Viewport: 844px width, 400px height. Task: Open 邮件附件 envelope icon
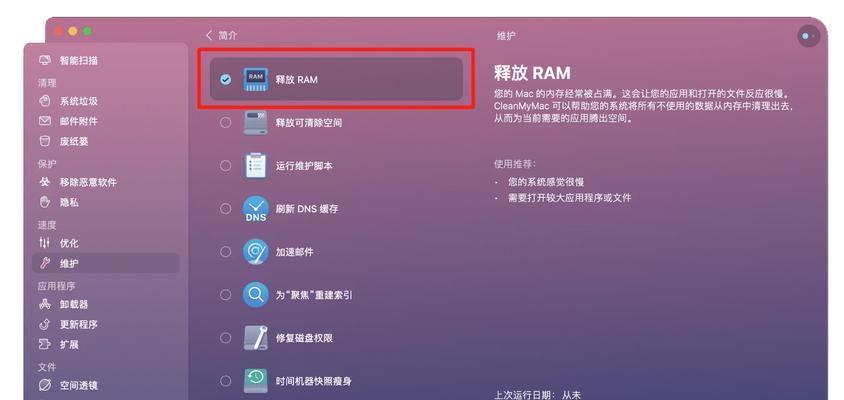pyautogui.click(x=45, y=121)
